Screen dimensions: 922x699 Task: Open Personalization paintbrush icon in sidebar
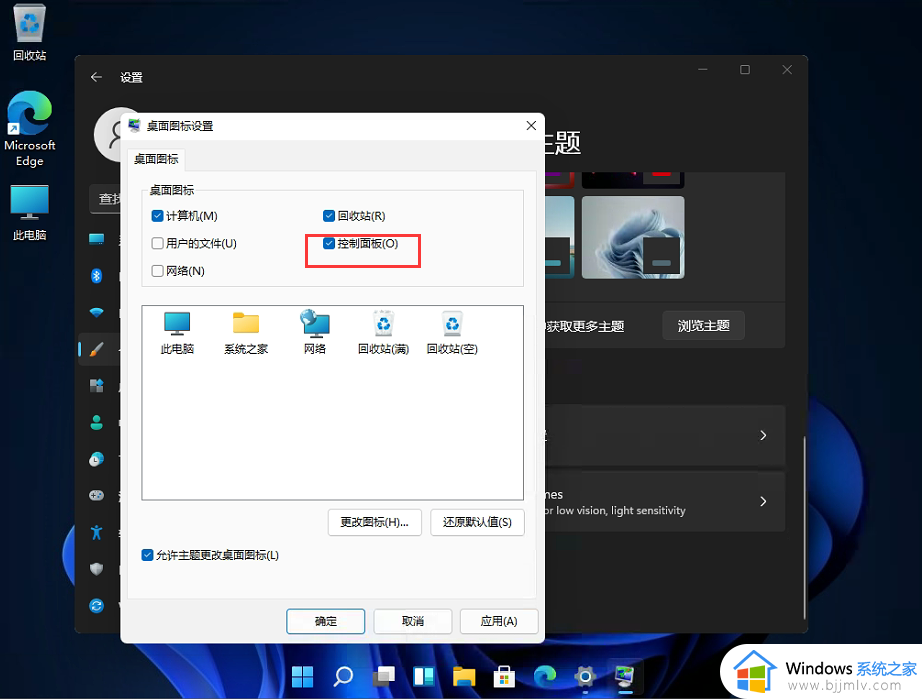pyautogui.click(x=96, y=349)
